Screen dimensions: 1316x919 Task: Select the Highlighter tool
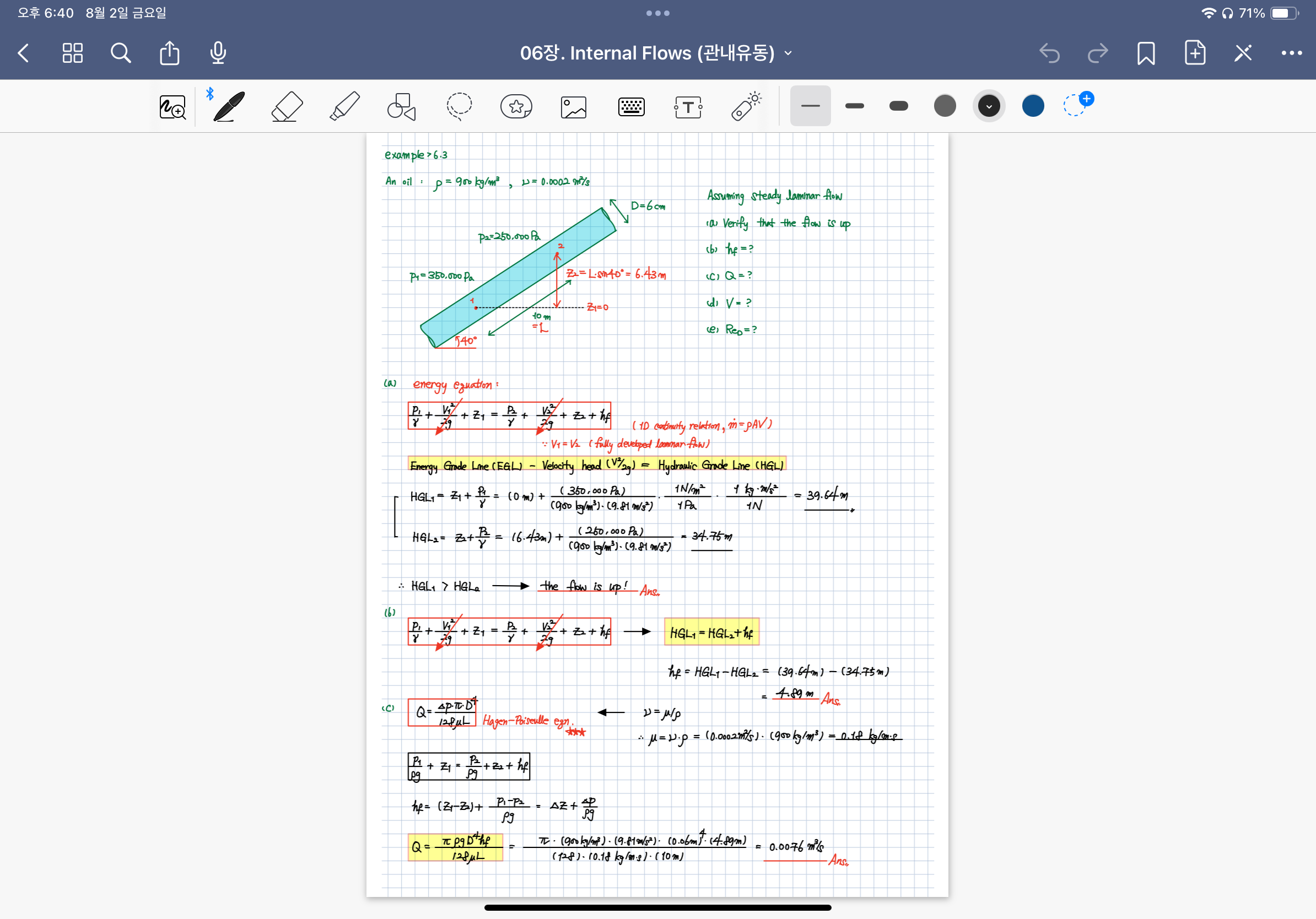point(344,106)
